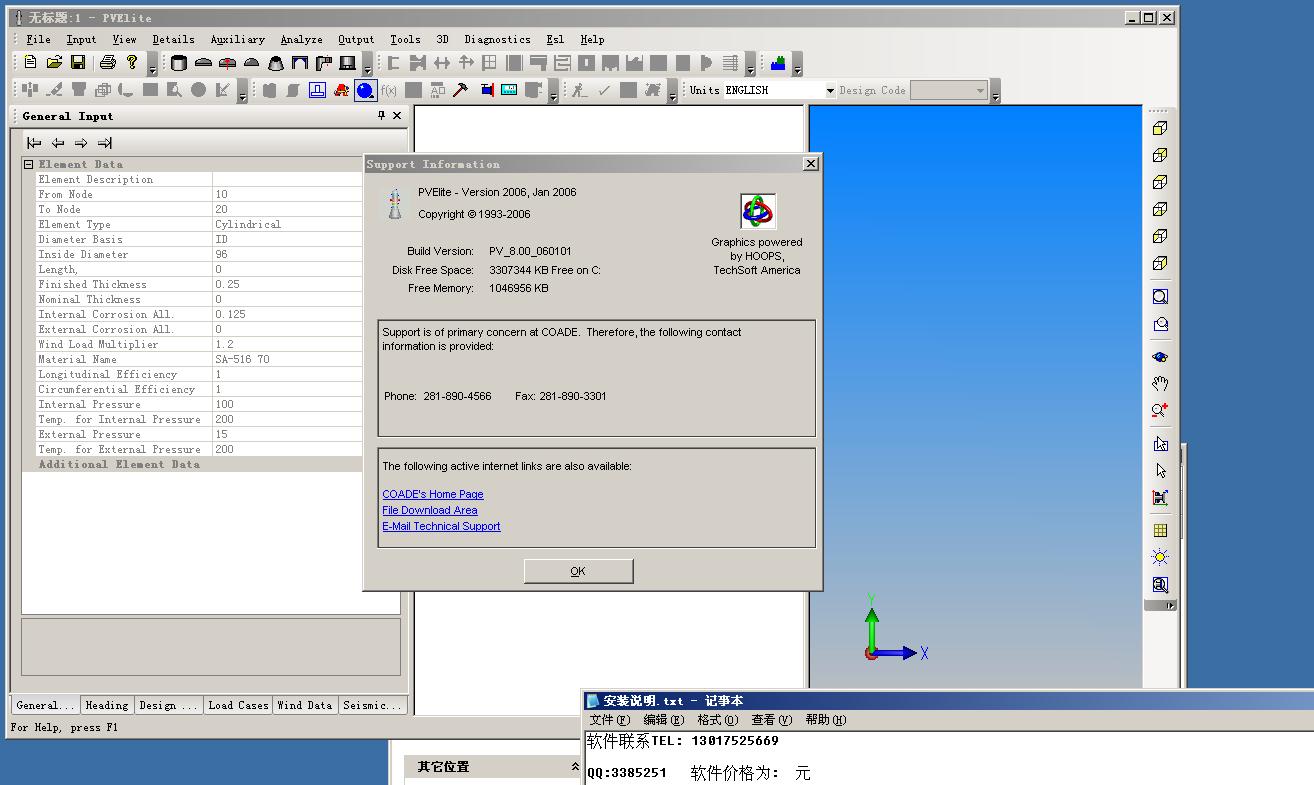
Task: Collapse the Element Data section
Action: (29, 164)
